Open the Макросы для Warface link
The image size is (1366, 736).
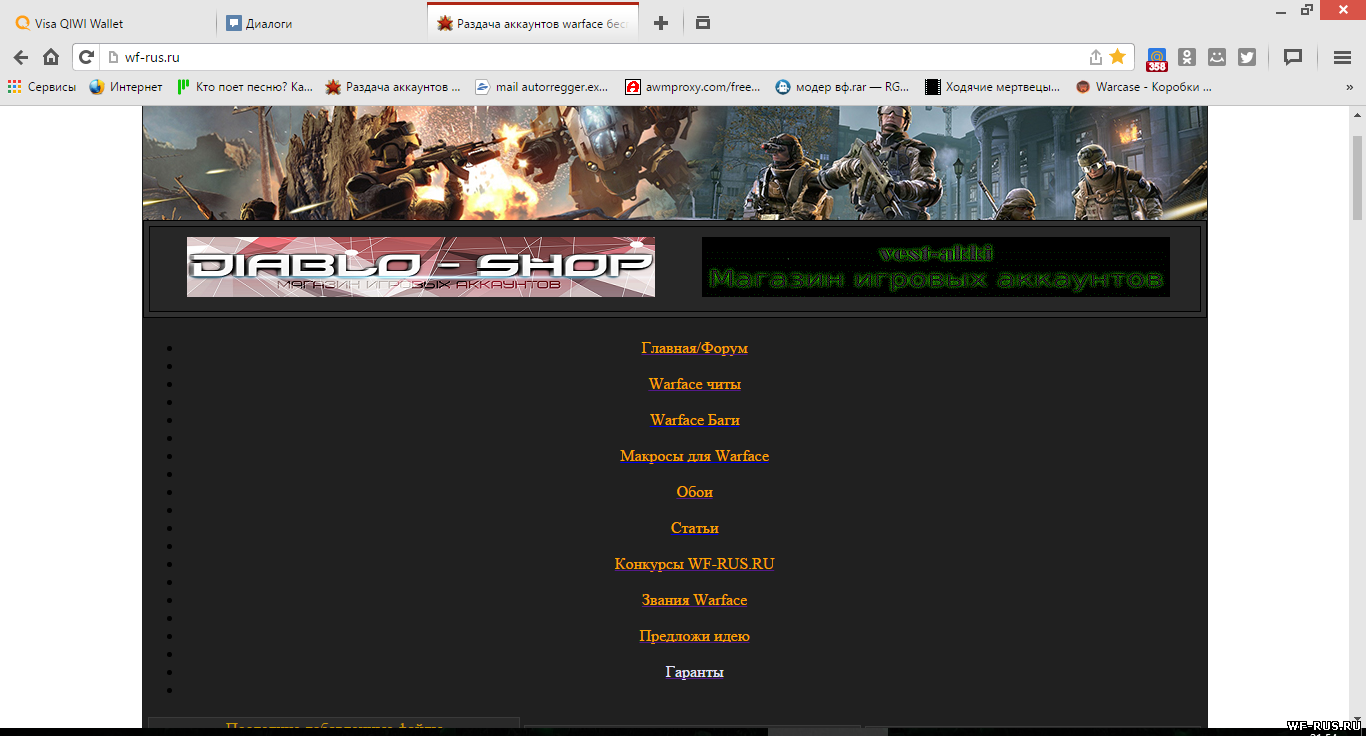coord(694,456)
